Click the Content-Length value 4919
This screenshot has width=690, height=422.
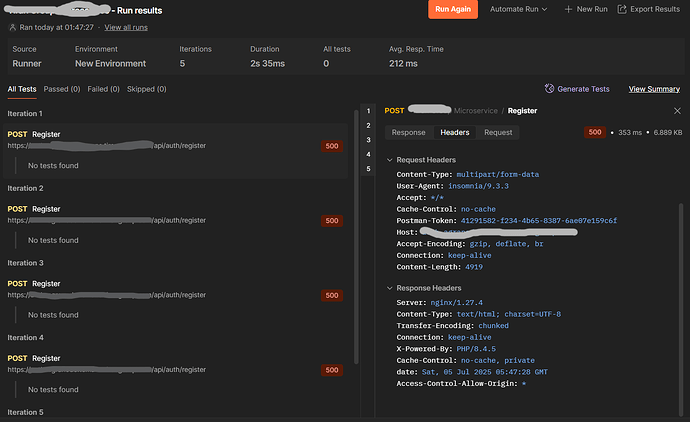coord(474,267)
